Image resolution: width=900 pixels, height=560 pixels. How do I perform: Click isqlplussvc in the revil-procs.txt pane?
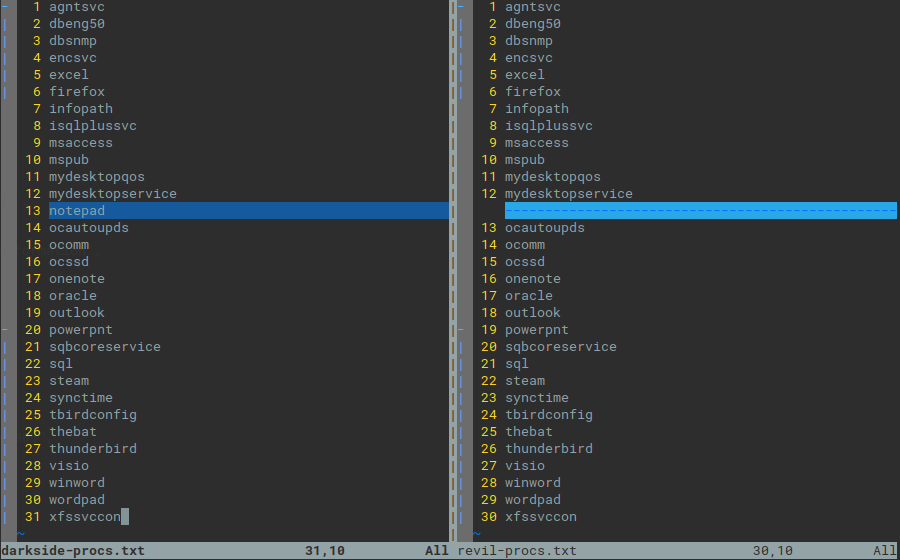pos(549,126)
